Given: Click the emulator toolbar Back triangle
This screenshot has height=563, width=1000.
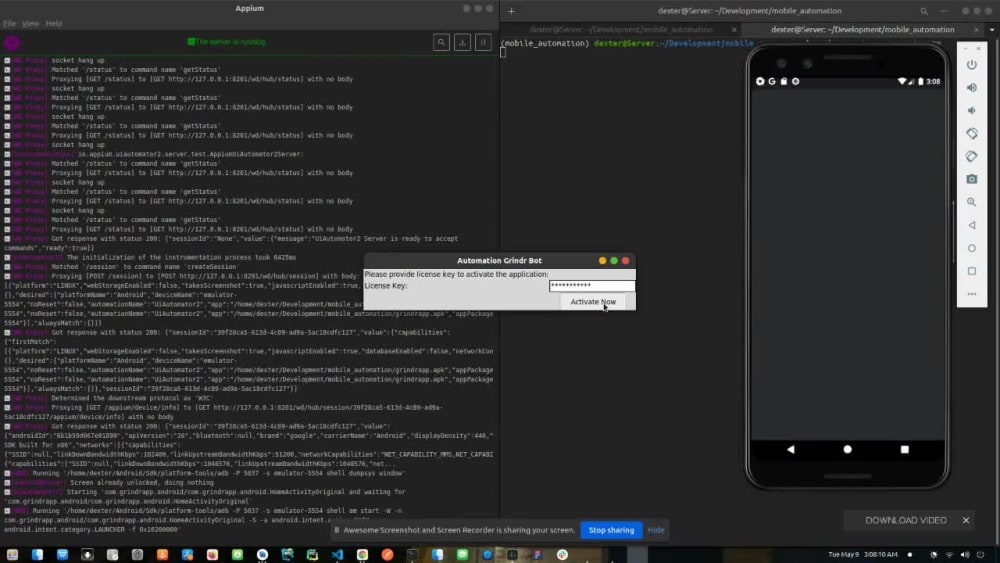Looking at the screenshot, I should tap(971, 225).
